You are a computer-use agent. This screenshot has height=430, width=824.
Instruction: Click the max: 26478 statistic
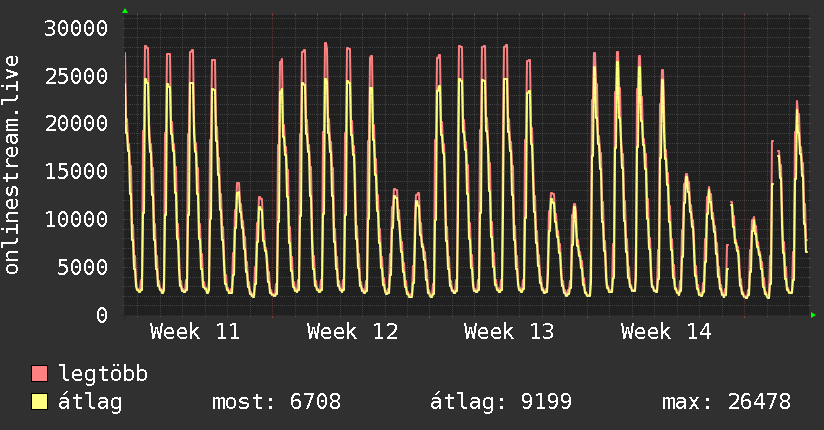pyautogui.click(x=726, y=402)
